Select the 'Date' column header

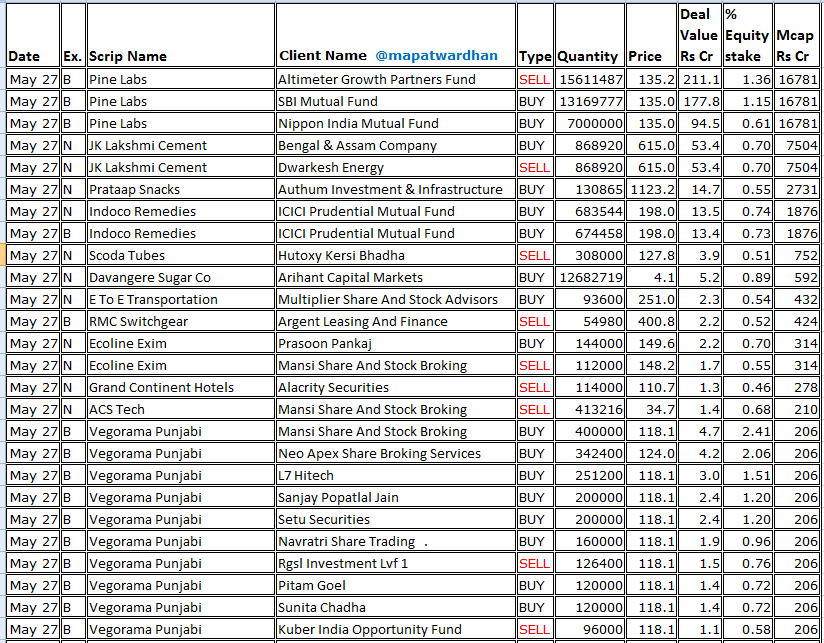(x=33, y=35)
